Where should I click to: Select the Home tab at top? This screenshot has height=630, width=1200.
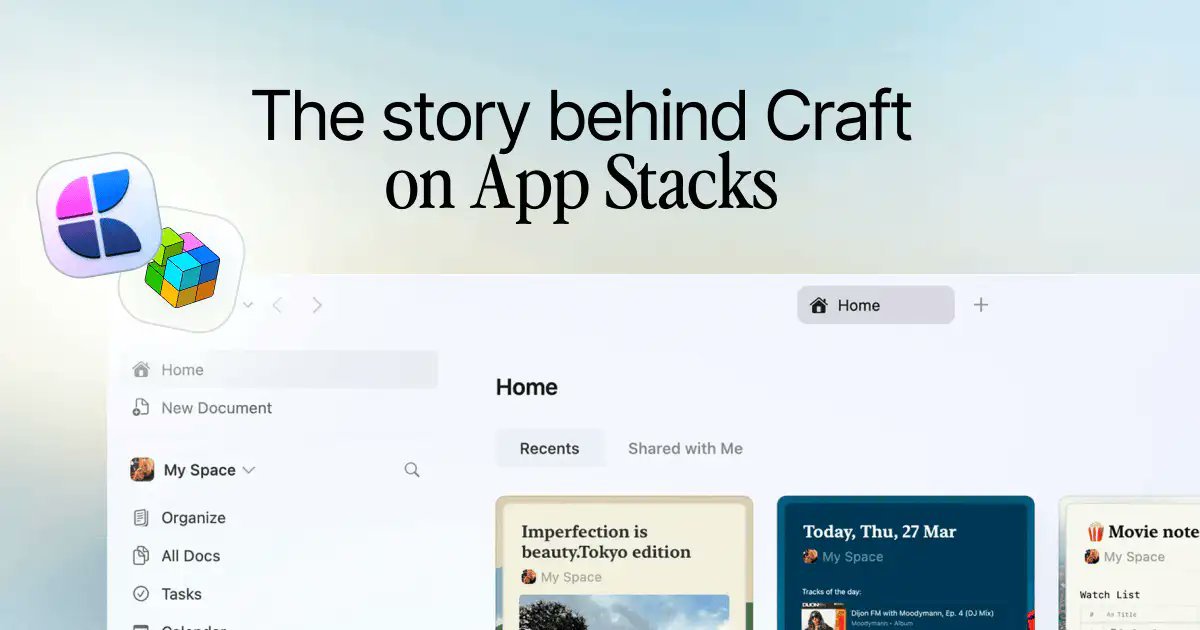876,305
